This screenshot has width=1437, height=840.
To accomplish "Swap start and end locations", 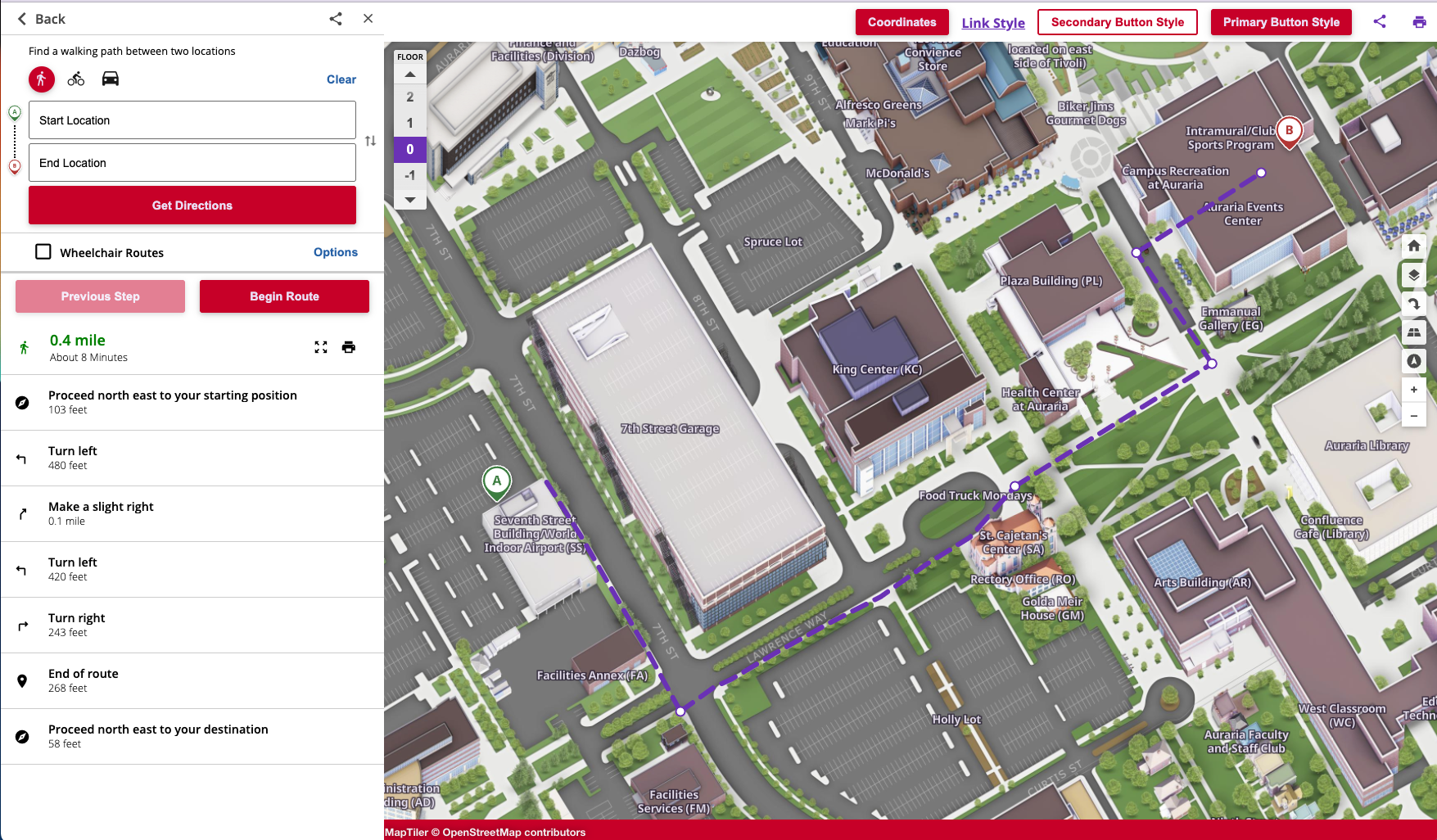I will 371,141.
